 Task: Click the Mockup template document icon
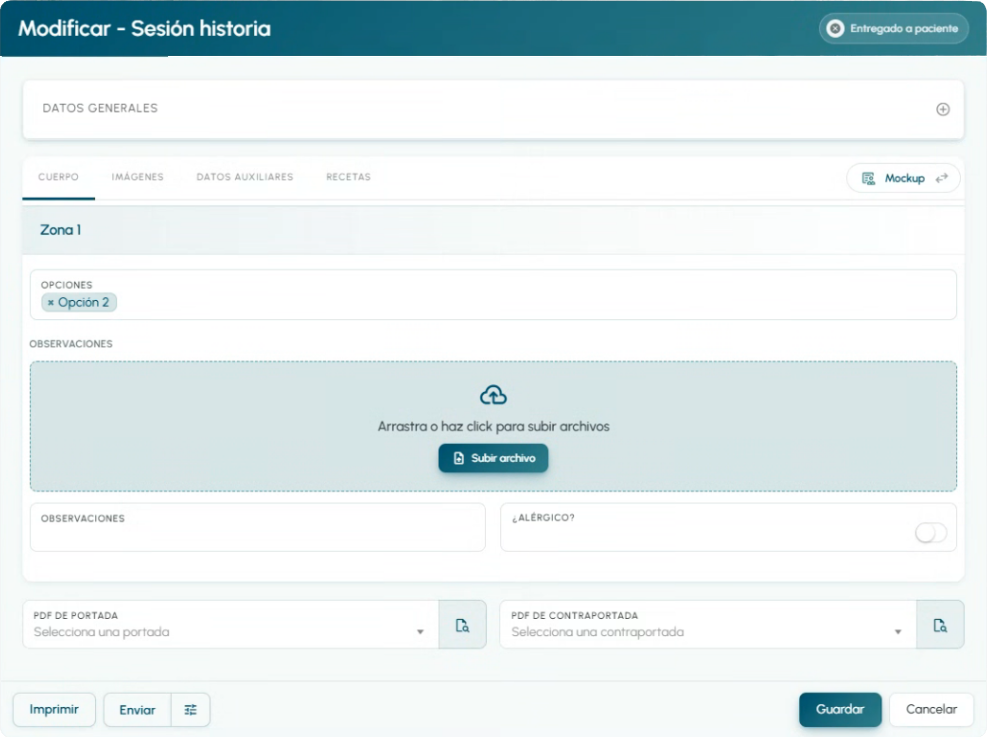coord(868,178)
